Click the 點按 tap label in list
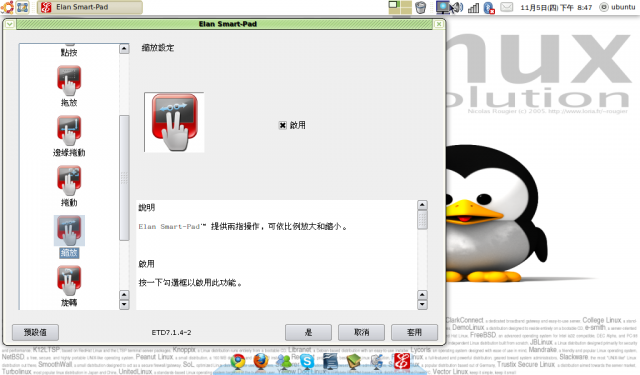 tap(69, 52)
